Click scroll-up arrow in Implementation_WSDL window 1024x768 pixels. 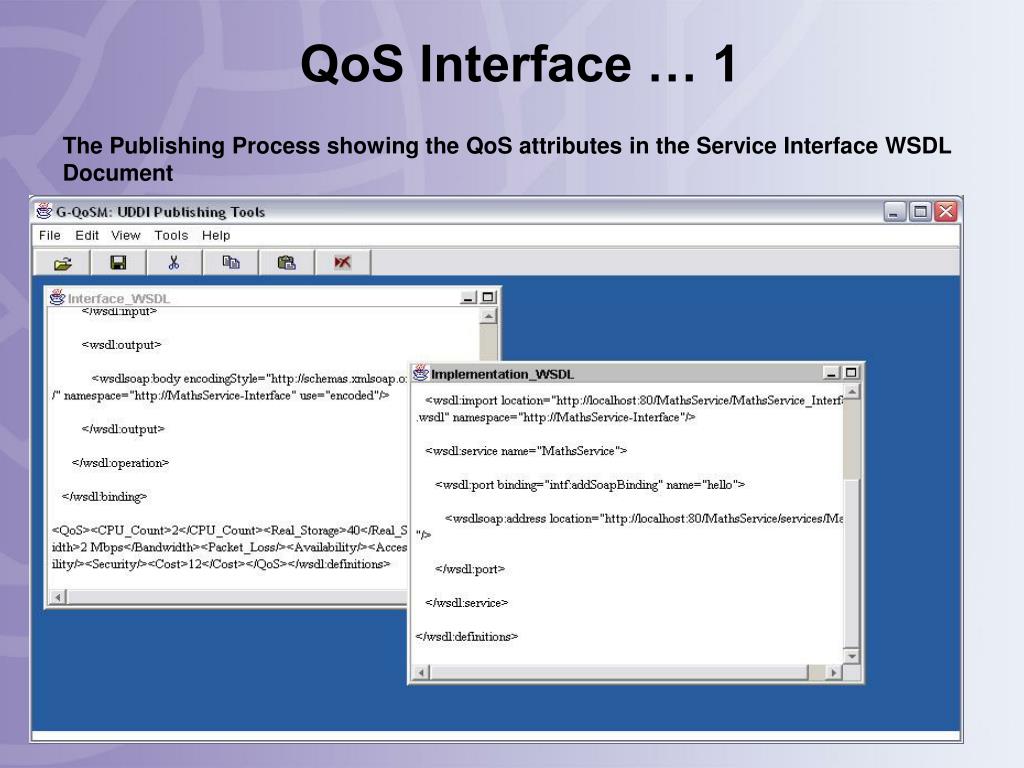852,392
